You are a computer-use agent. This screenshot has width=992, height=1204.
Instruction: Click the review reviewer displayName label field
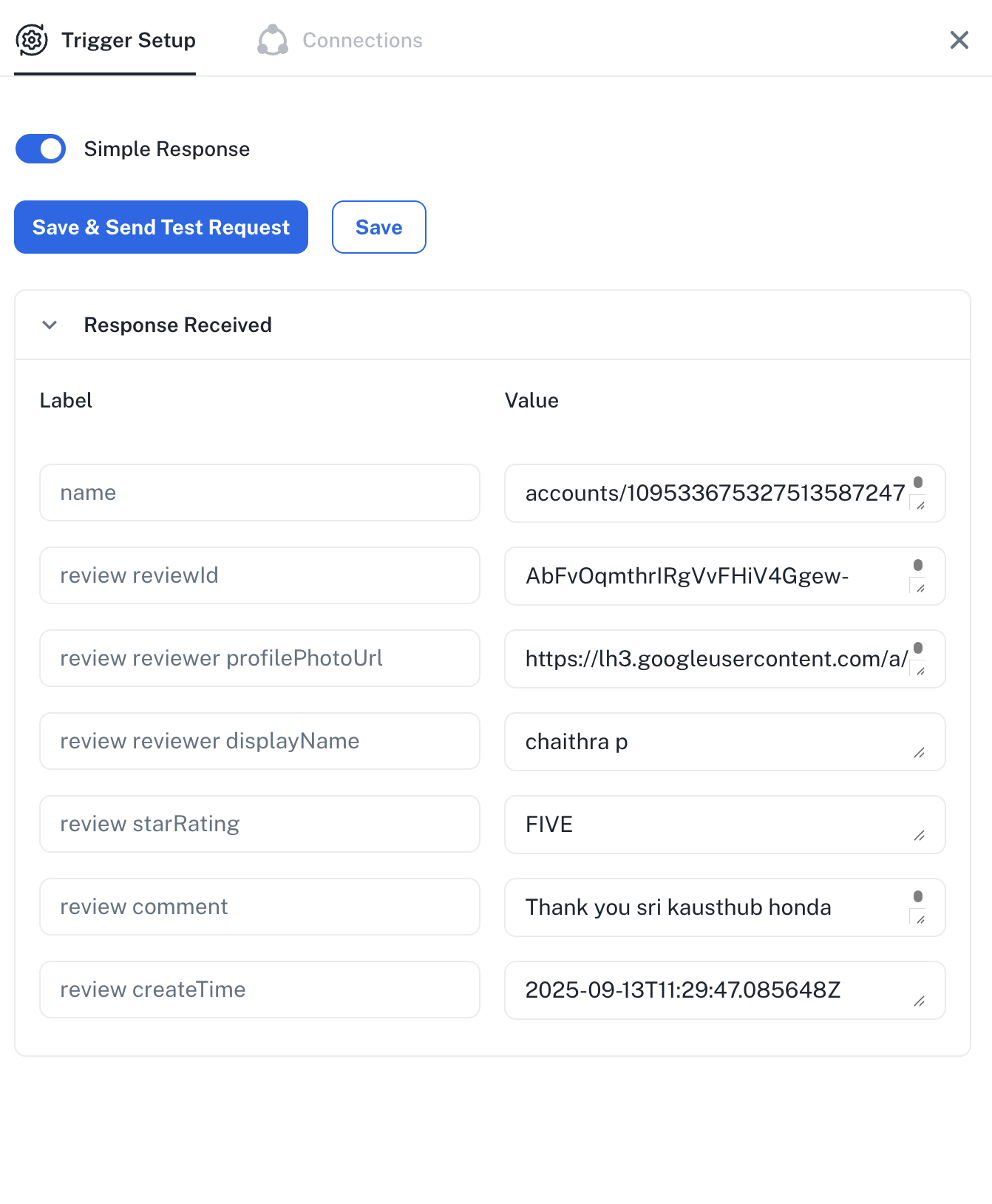259,741
